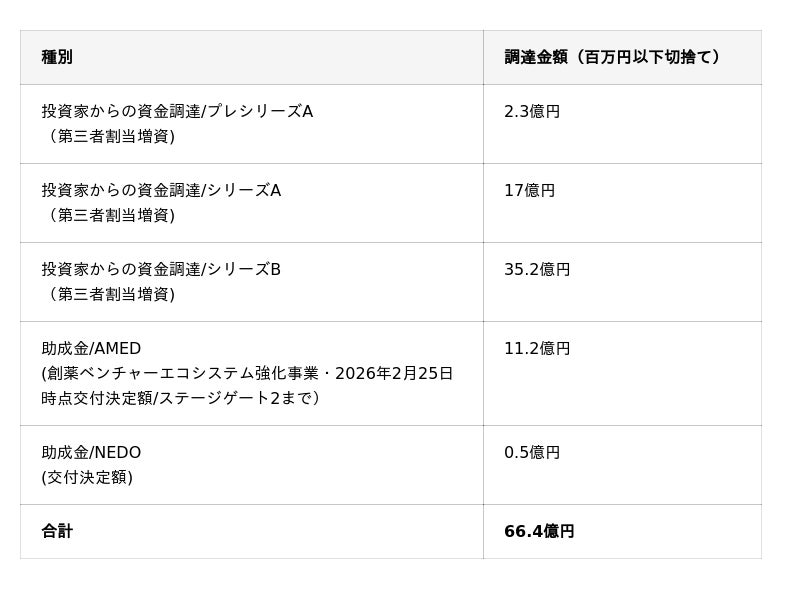Select the プレシリーズA funding row label
This screenshot has height=589, width=800.
(177, 111)
